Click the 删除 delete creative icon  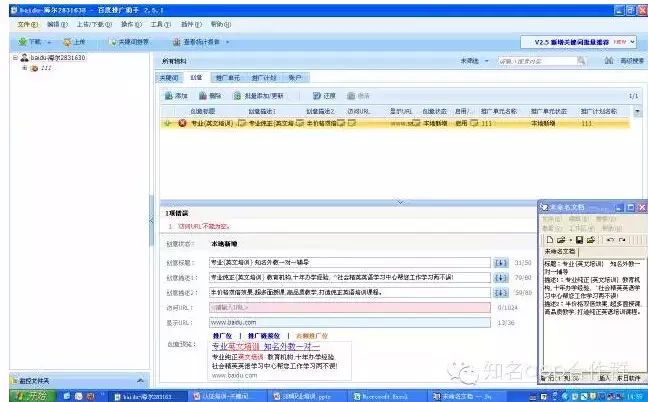[x=203, y=96]
